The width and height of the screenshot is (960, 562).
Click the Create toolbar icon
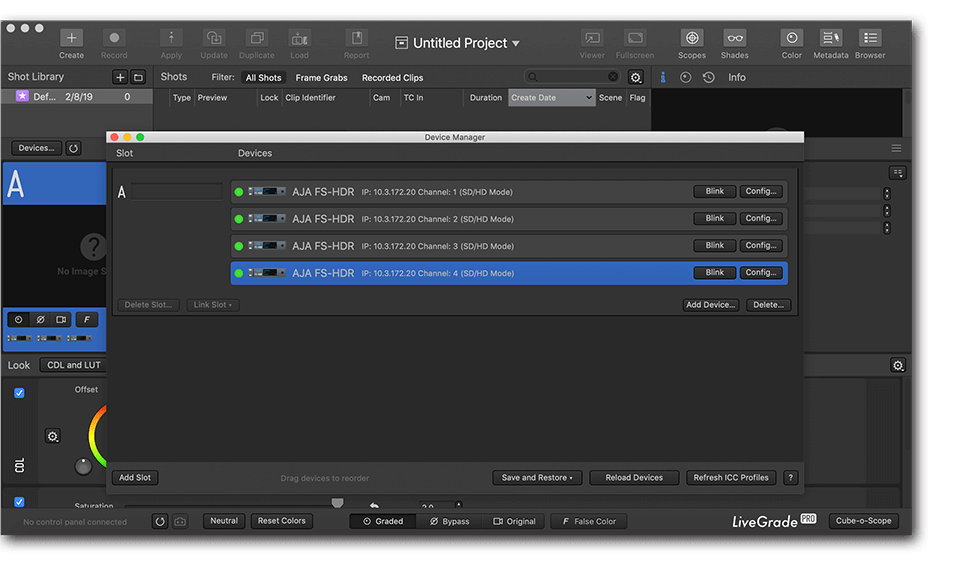click(x=71, y=38)
